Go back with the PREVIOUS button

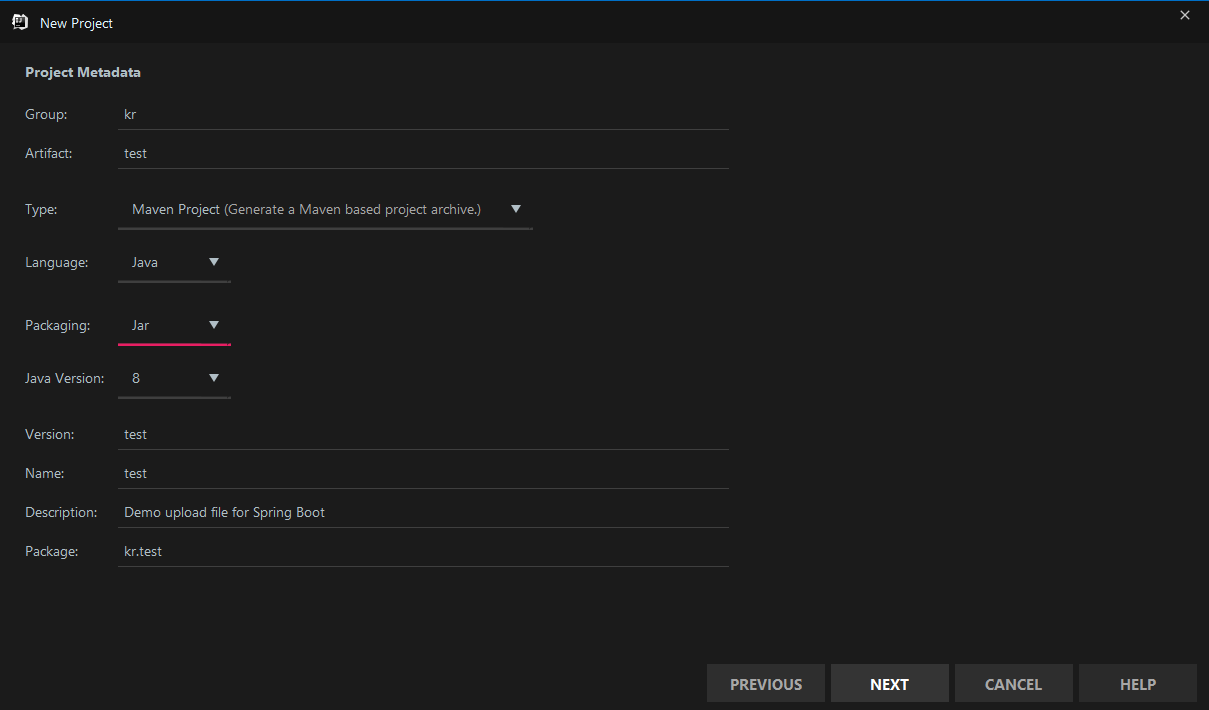tap(766, 684)
